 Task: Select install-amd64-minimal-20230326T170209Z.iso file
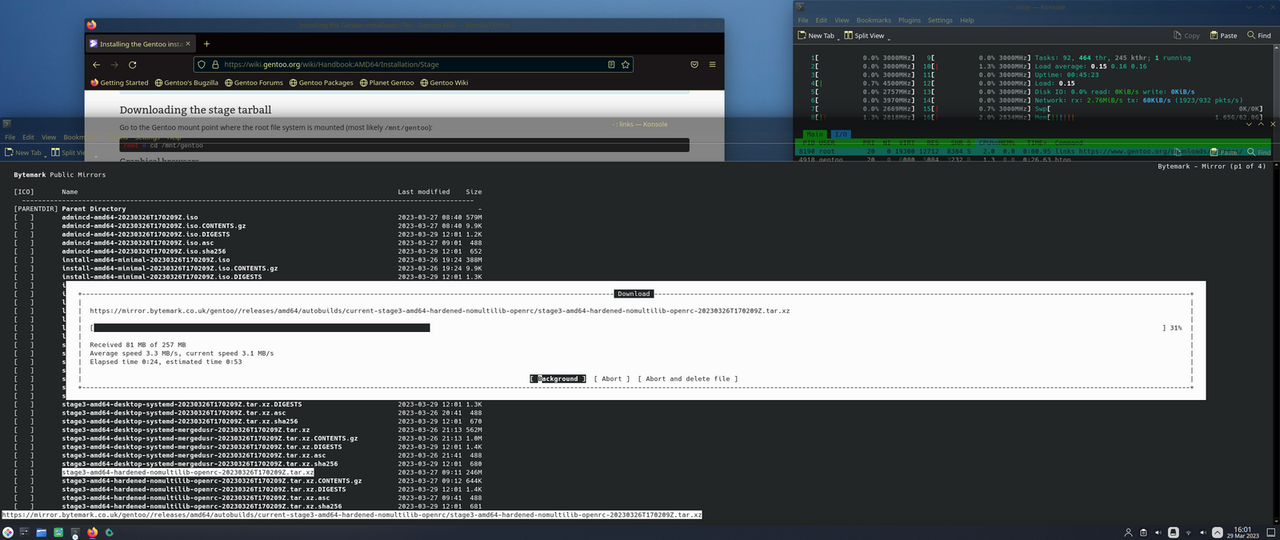[145, 260]
